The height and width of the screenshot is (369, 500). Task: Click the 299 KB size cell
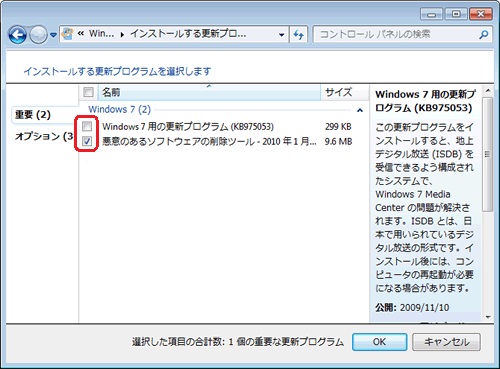pyautogui.click(x=338, y=127)
